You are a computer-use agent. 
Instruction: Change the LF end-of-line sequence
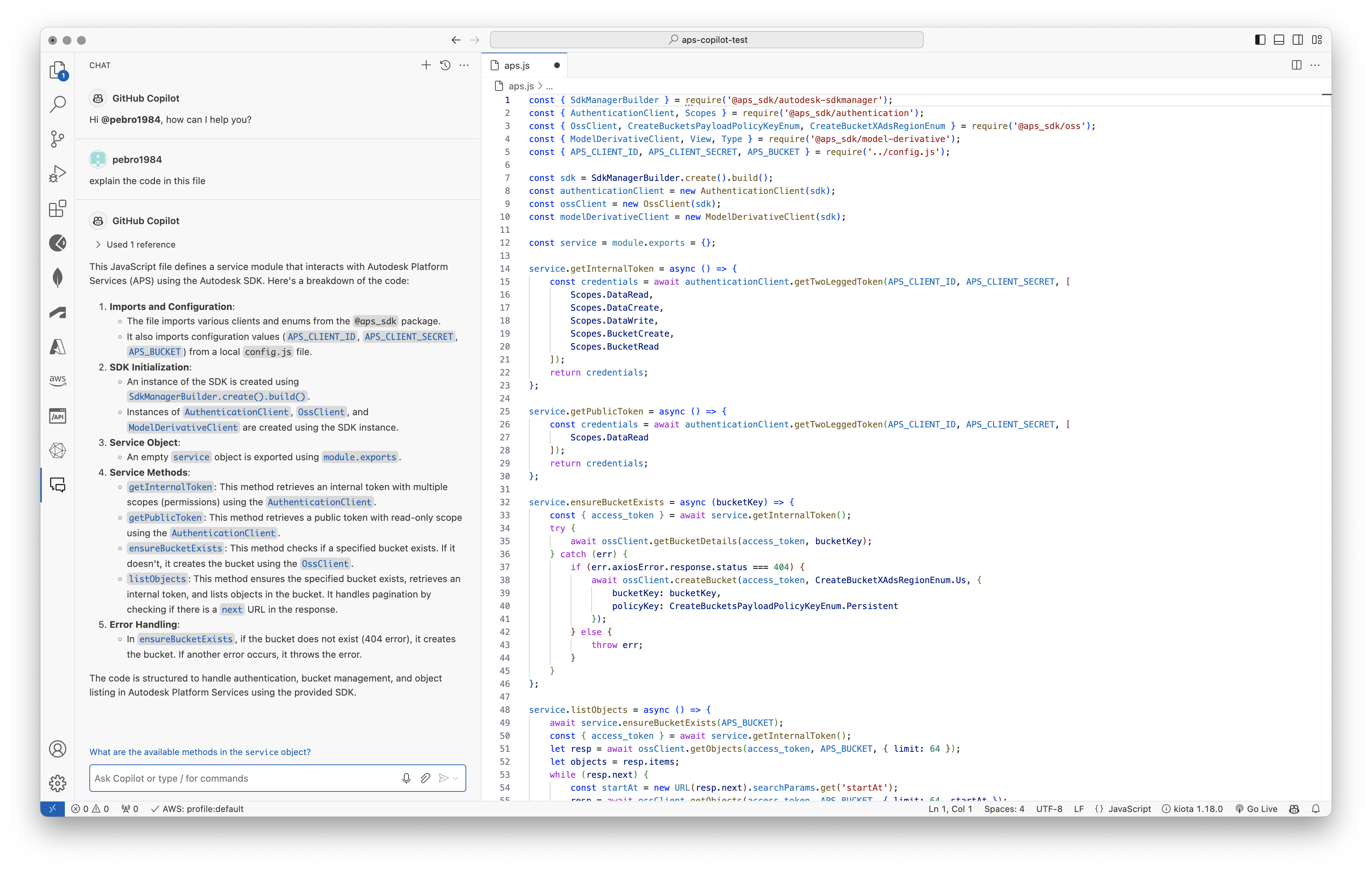pos(1079,809)
